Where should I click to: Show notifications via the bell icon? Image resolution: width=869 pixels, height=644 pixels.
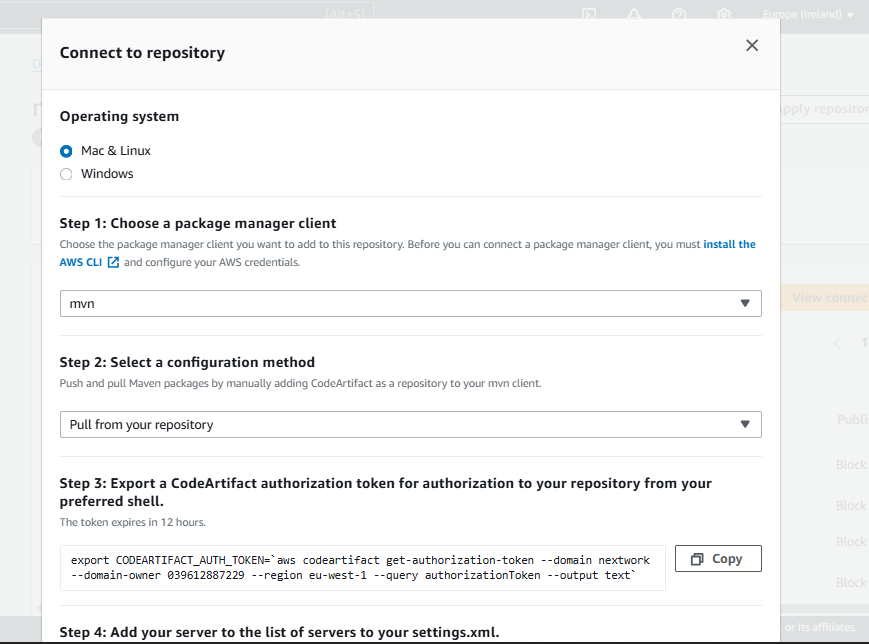(634, 14)
